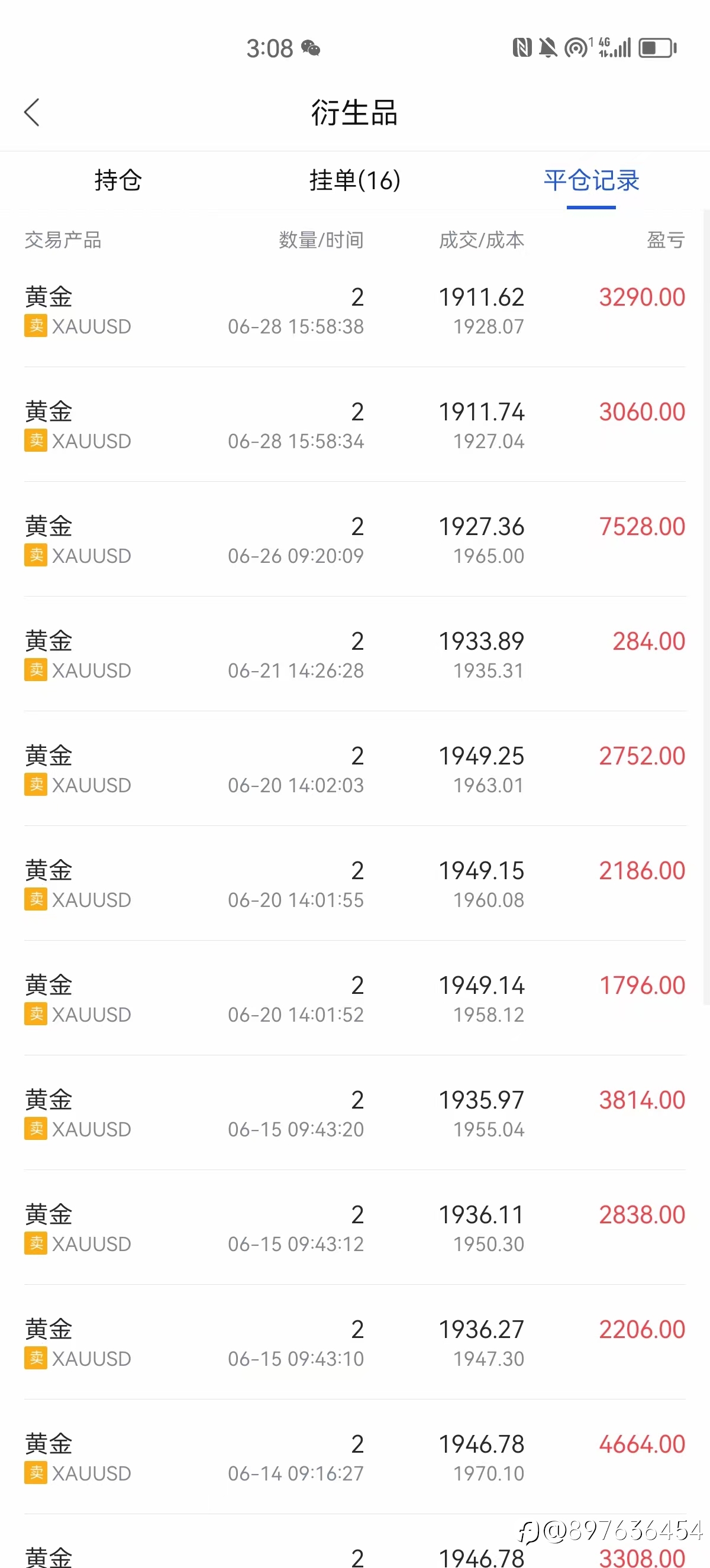Tap the battery icon in status bar
This screenshot has width=710, height=1568.
pos(657,48)
